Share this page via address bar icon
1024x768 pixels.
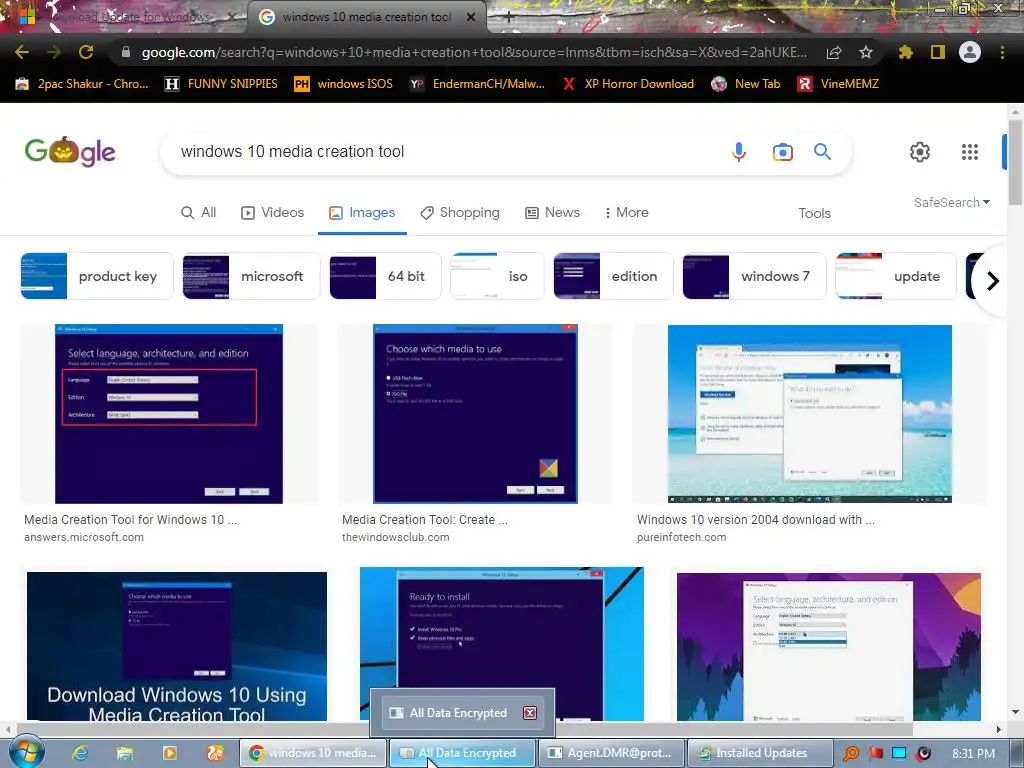tap(834, 52)
